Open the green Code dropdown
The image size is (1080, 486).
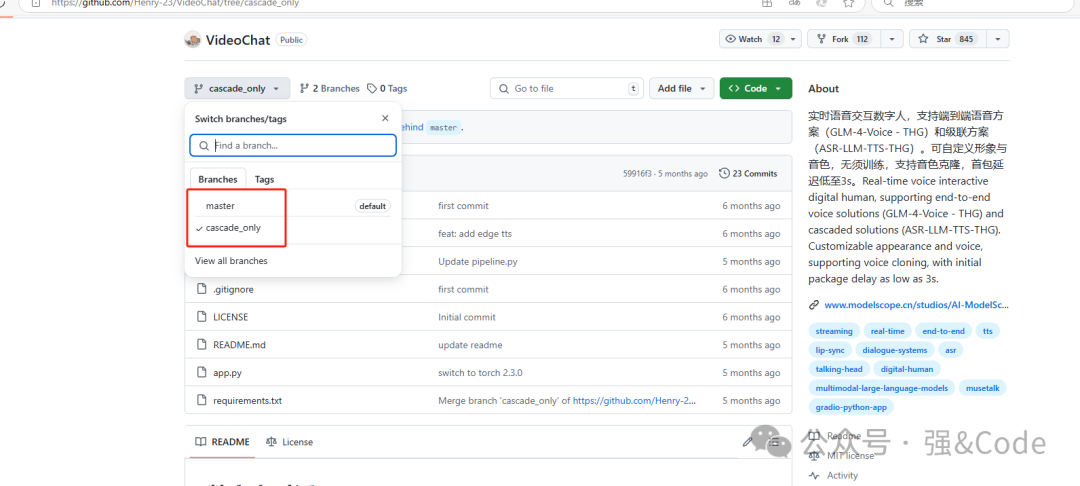click(756, 89)
